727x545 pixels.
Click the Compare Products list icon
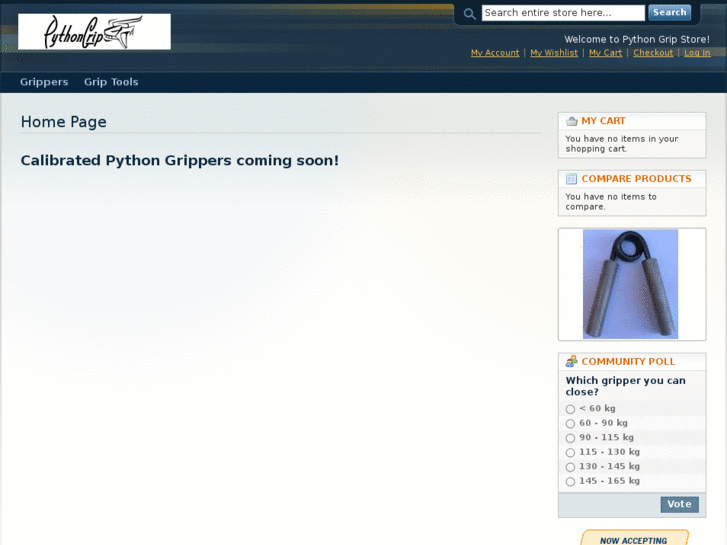tap(571, 179)
